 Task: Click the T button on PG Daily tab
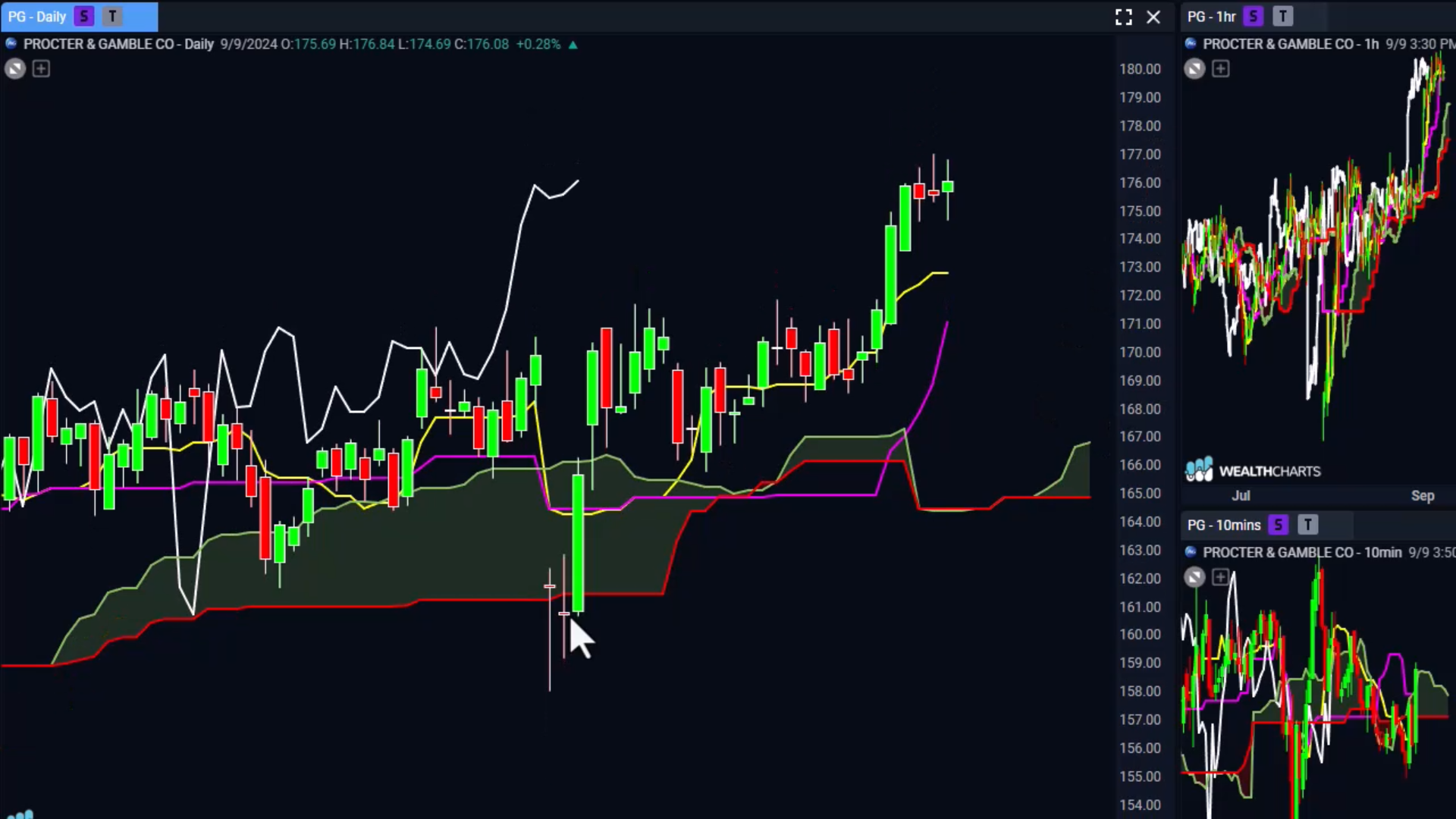(112, 16)
